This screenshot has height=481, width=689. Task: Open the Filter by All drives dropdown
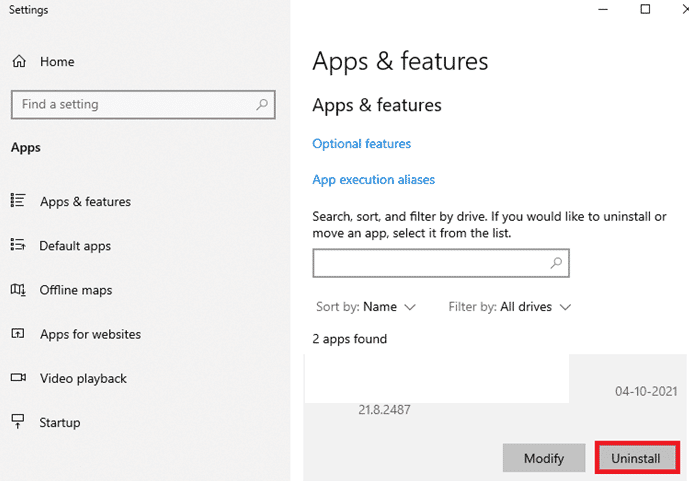click(510, 307)
